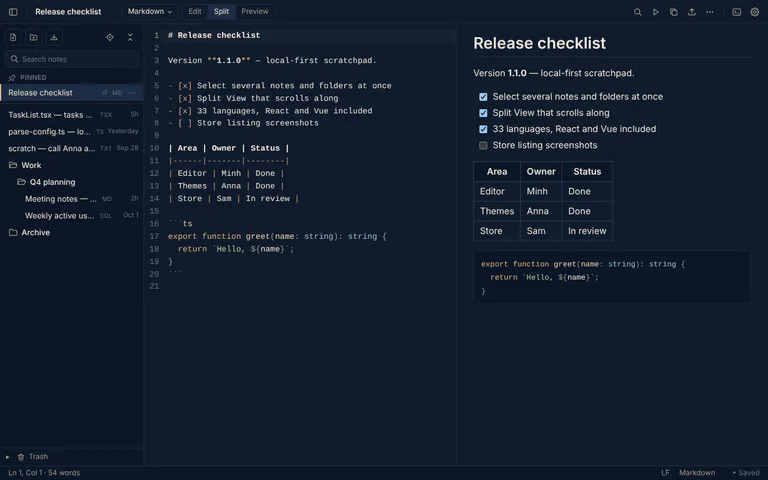This screenshot has width=768, height=480.
Task: Switch to Preview view tab
Action: 255,11
